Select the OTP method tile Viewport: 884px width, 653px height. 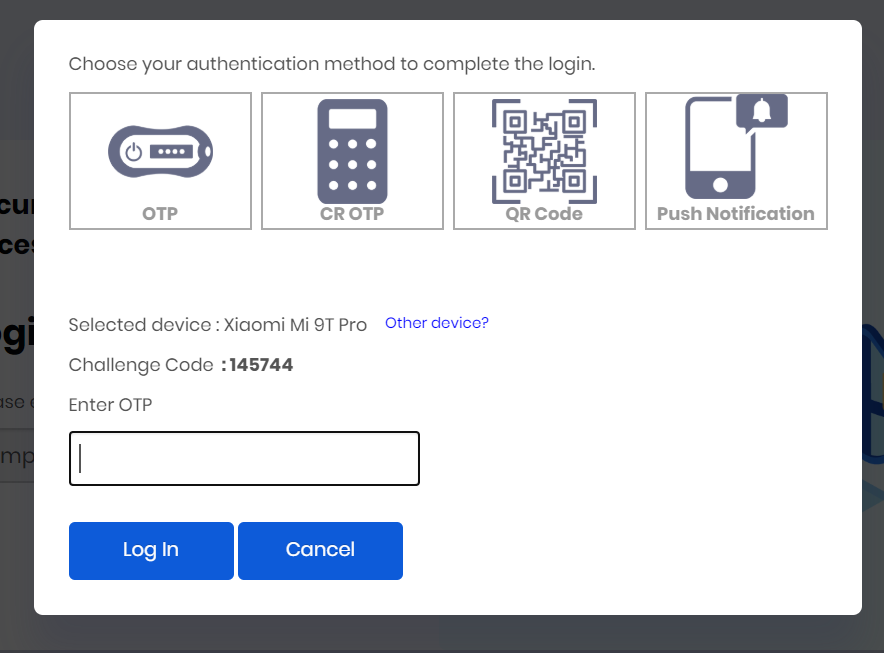tap(159, 160)
